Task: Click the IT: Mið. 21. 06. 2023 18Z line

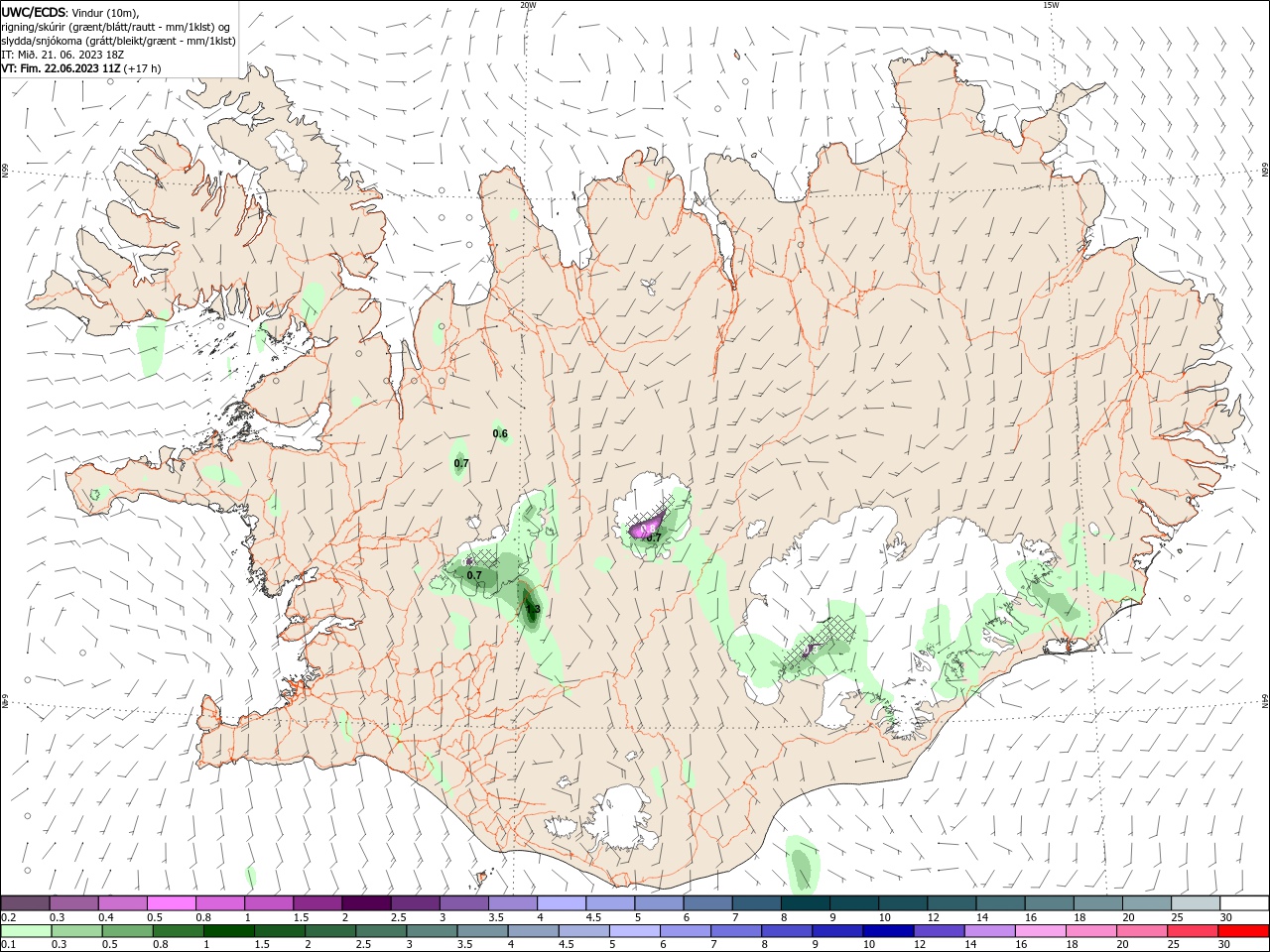Action: (64, 55)
